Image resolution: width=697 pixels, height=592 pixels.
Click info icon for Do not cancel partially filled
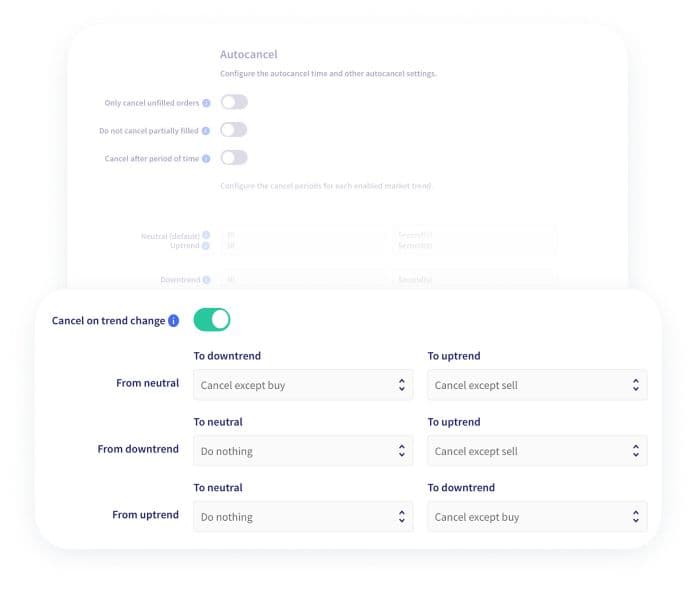[x=207, y=130]
